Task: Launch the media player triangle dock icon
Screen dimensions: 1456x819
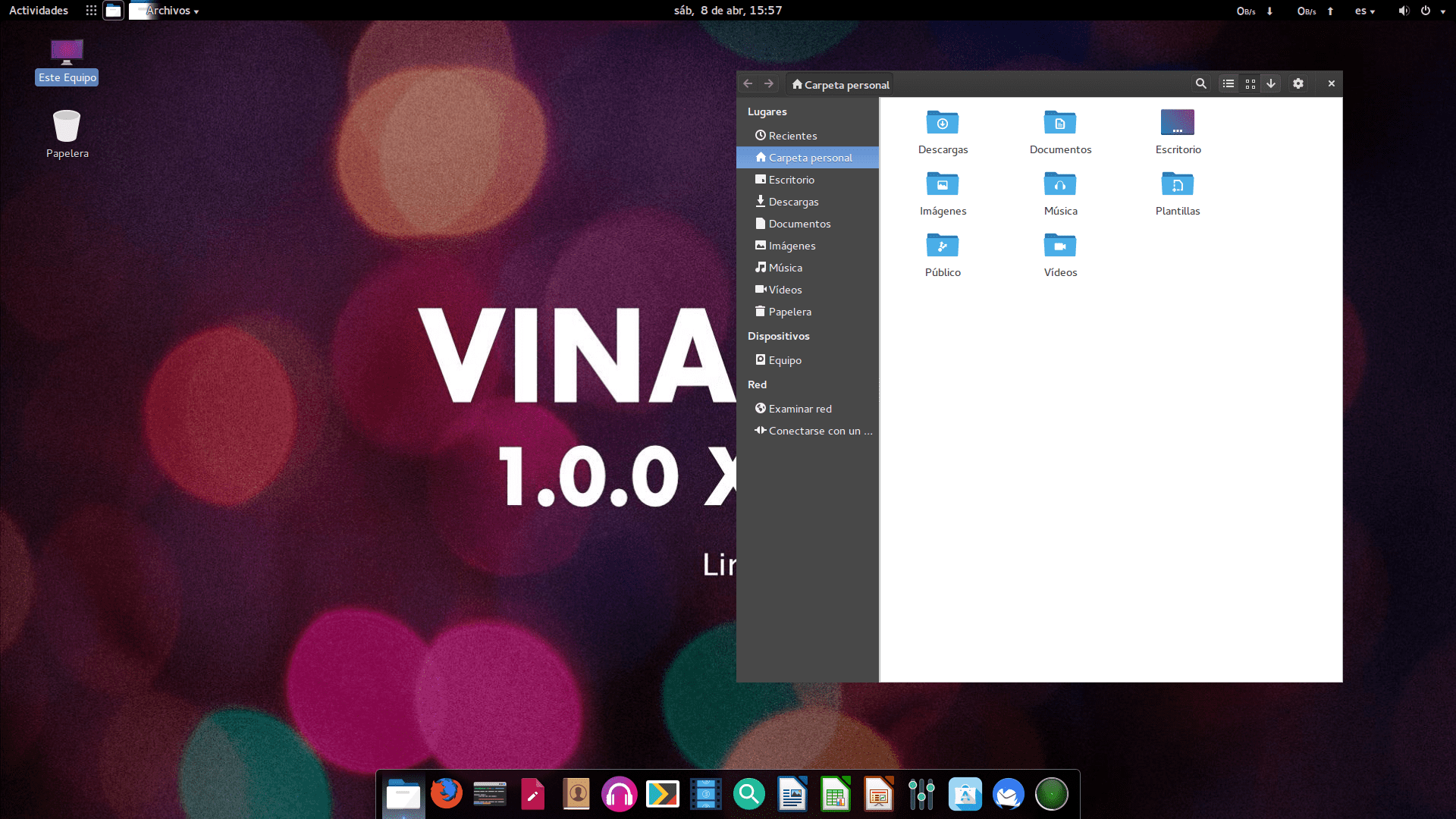Action: (663, 795)
